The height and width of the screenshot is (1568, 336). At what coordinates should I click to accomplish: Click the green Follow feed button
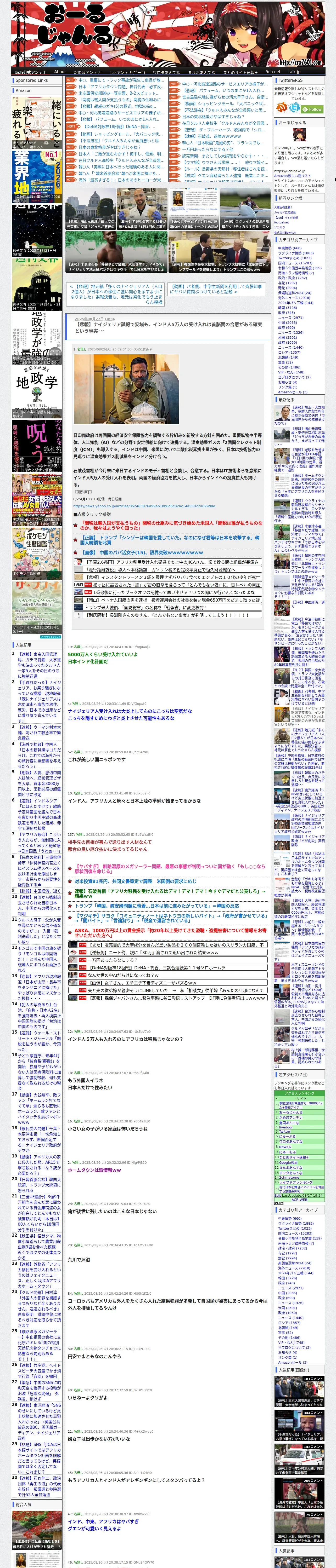pos(312,109)
